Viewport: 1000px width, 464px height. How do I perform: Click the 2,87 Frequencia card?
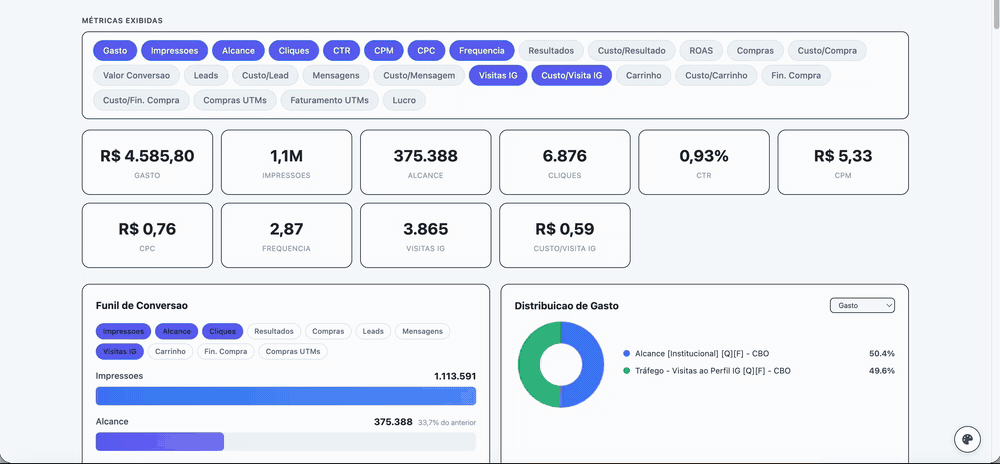[286, 235]
